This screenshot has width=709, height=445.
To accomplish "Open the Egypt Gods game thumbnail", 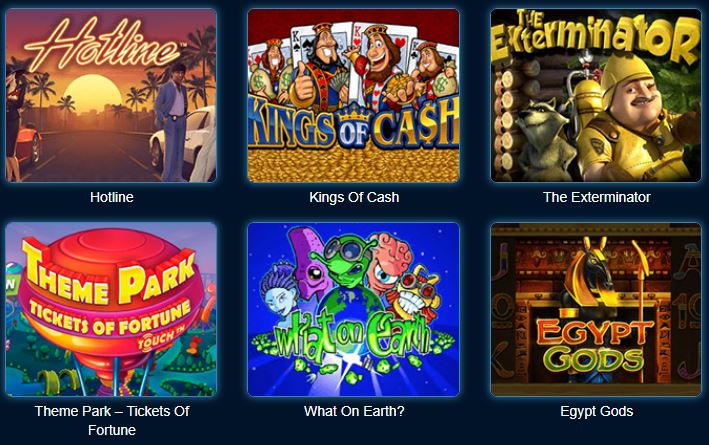I will 596,309.
